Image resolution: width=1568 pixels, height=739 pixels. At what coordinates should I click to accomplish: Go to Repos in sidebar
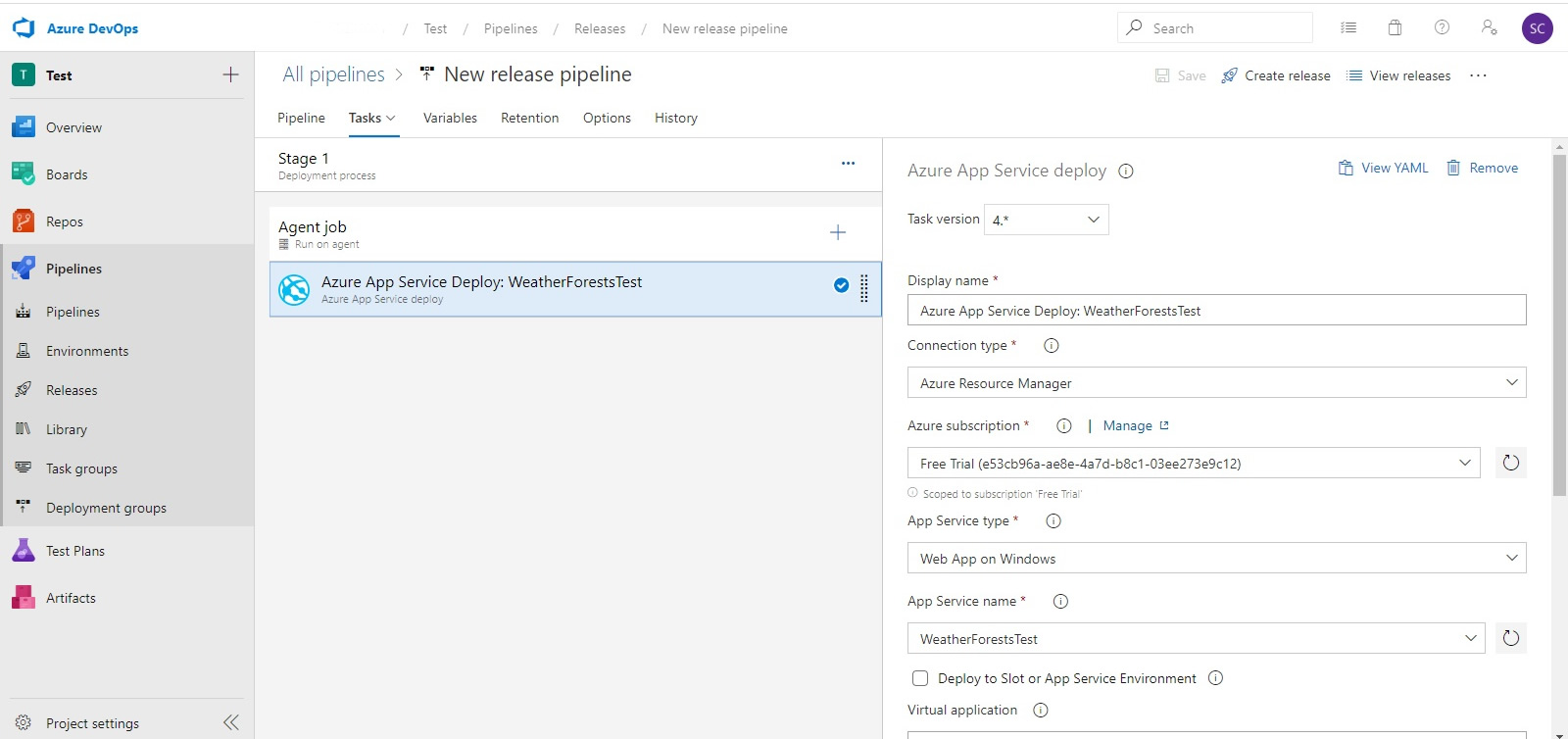65,222
